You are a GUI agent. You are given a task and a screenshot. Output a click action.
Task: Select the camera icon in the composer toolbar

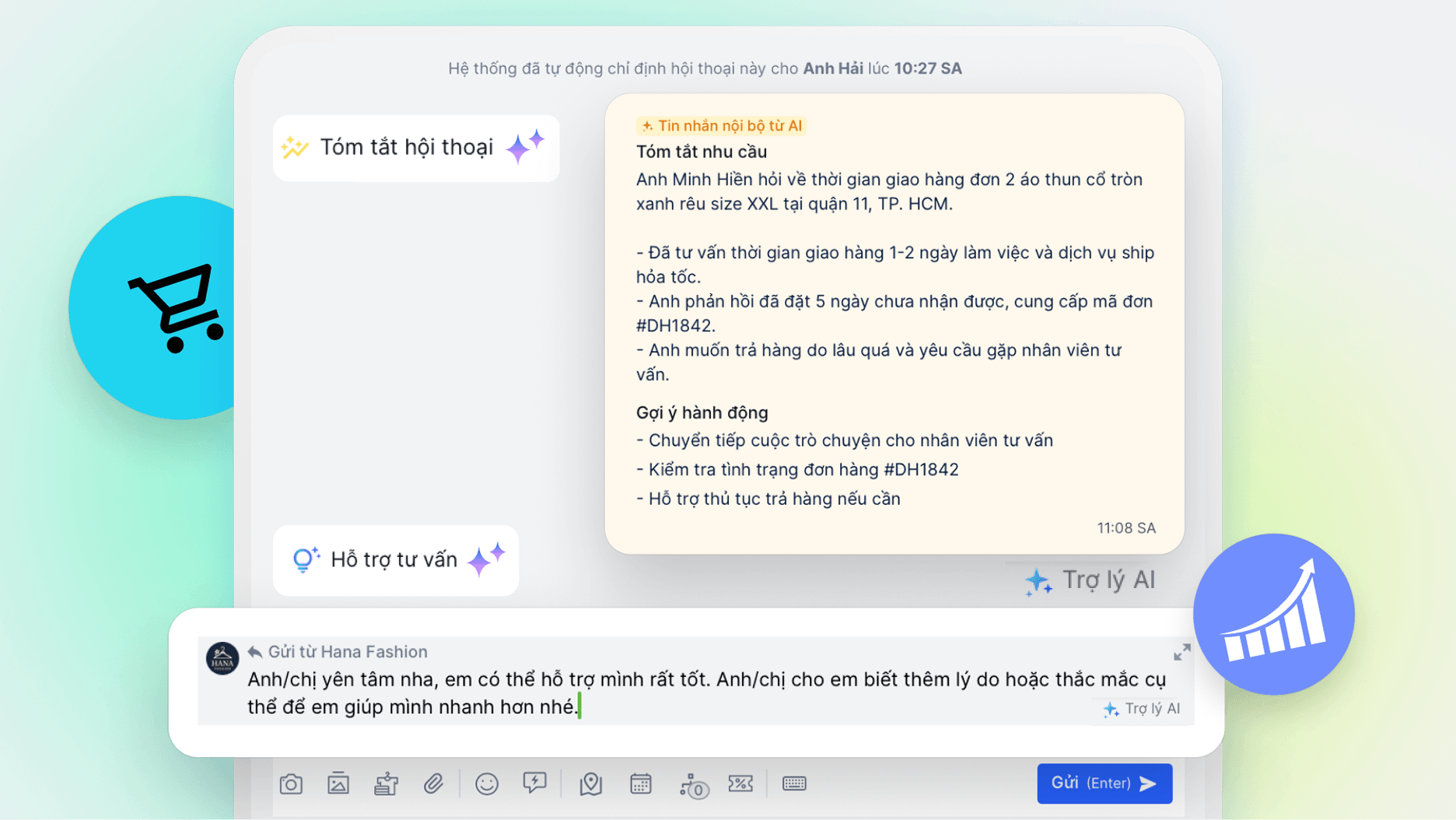coord(292,783)
